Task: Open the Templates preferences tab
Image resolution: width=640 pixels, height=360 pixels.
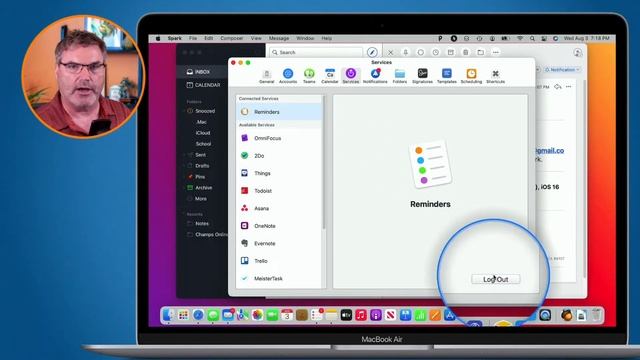Action: coord(447,76)
